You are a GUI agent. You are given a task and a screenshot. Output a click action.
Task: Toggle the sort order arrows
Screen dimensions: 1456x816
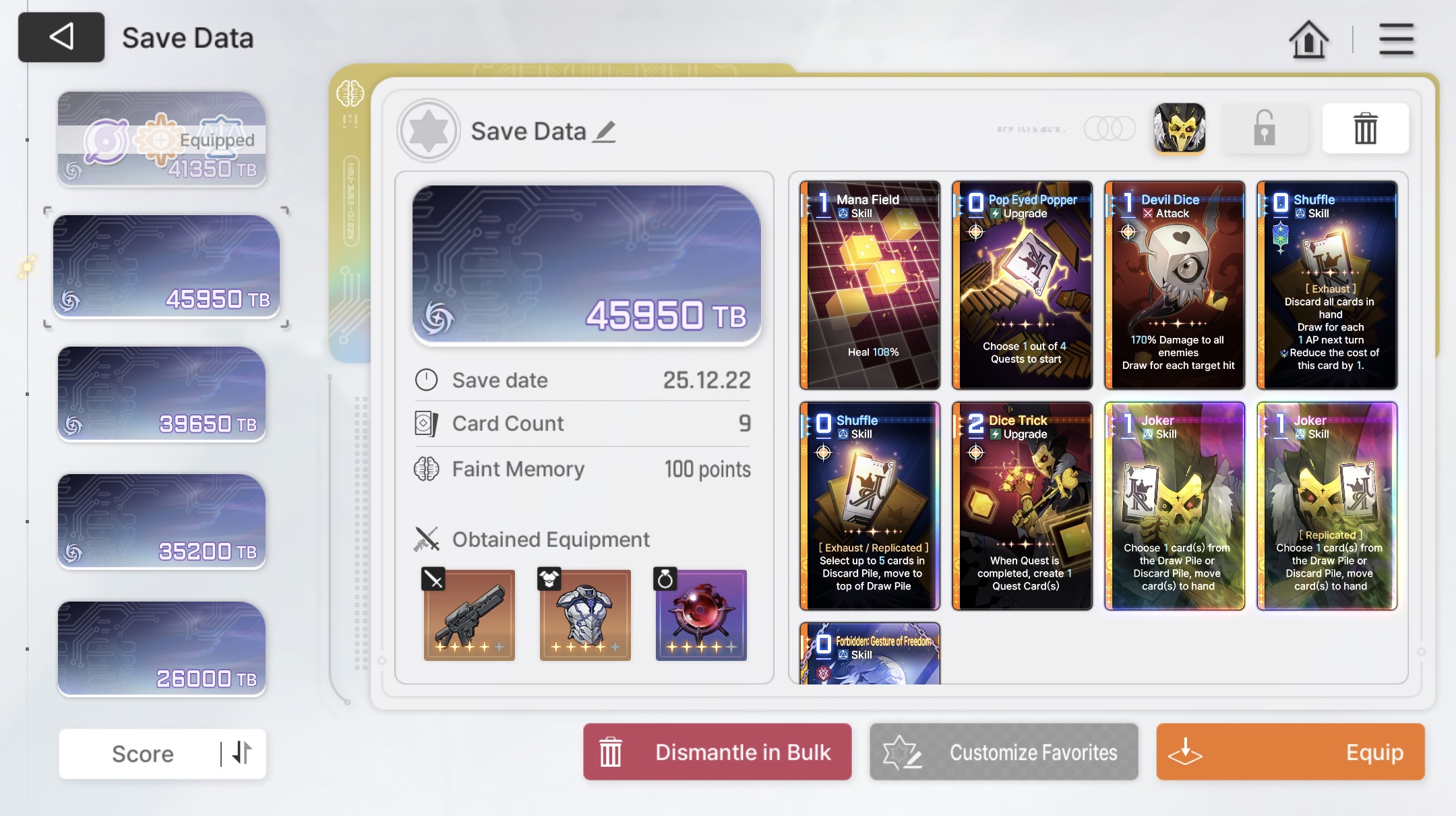click(242, 753)
